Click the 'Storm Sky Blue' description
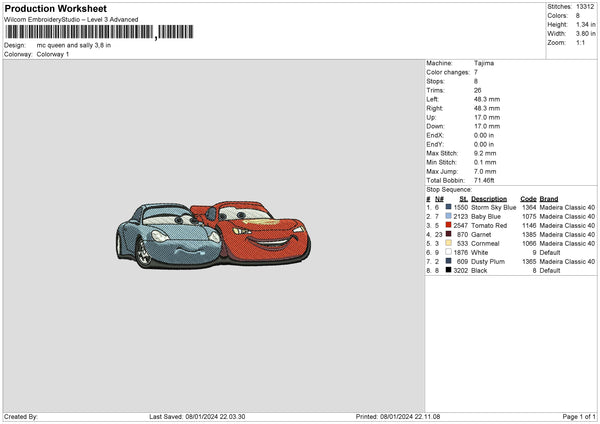The image size is (600, 424). [x=494, y=207]
